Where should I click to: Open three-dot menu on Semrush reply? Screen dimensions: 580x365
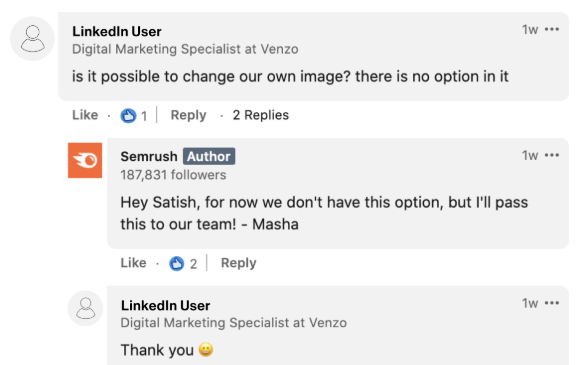552,155
